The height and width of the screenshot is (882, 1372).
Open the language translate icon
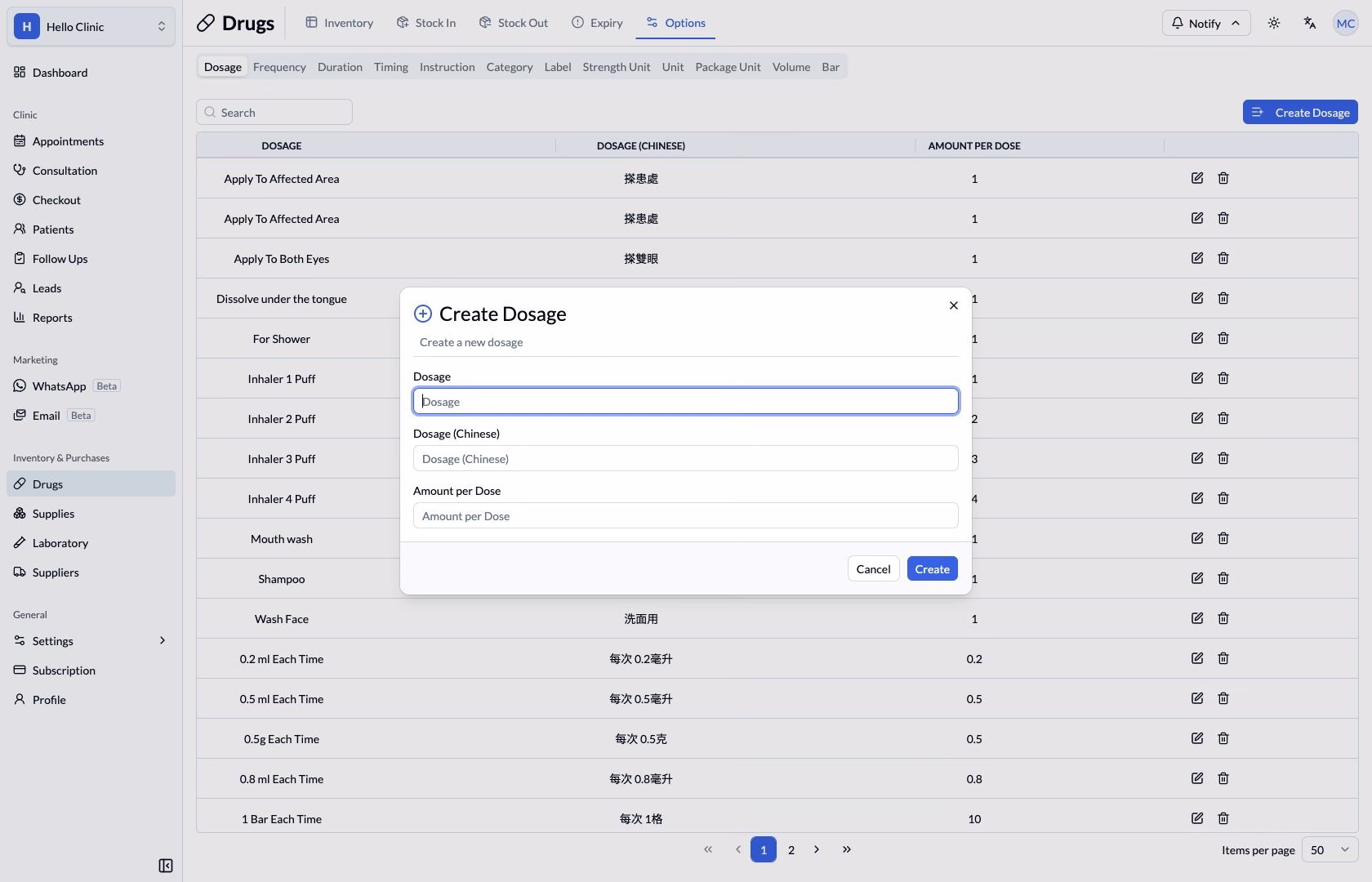point(1310,23)
